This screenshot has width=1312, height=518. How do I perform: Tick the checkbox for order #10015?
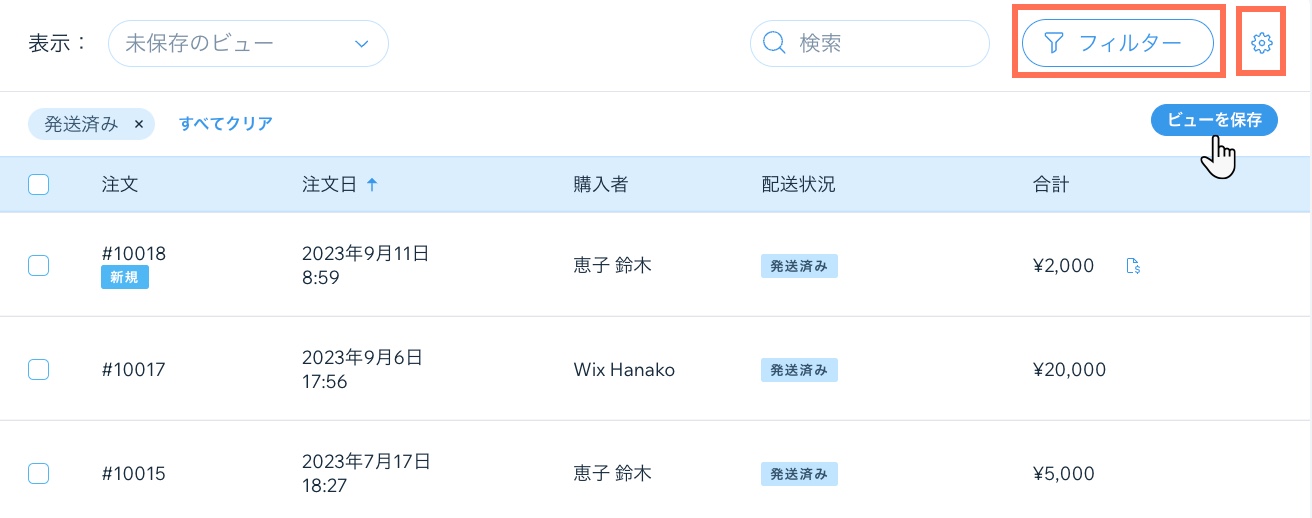tap(39, 473)
